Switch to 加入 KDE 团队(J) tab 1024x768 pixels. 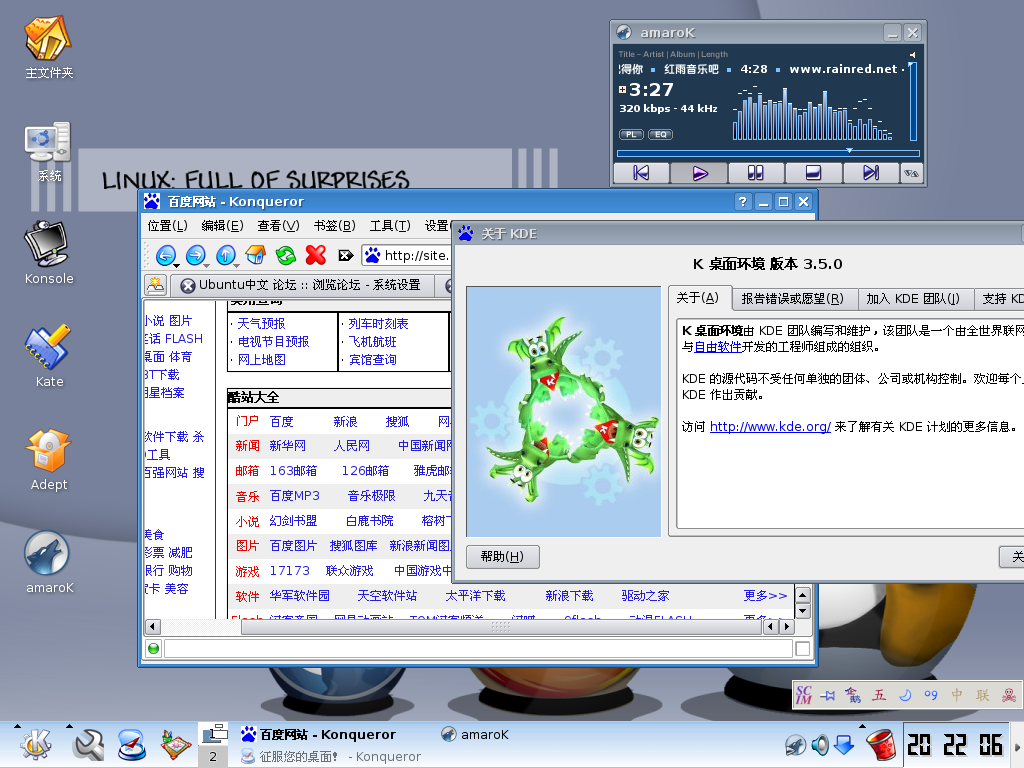pos(912,298)
